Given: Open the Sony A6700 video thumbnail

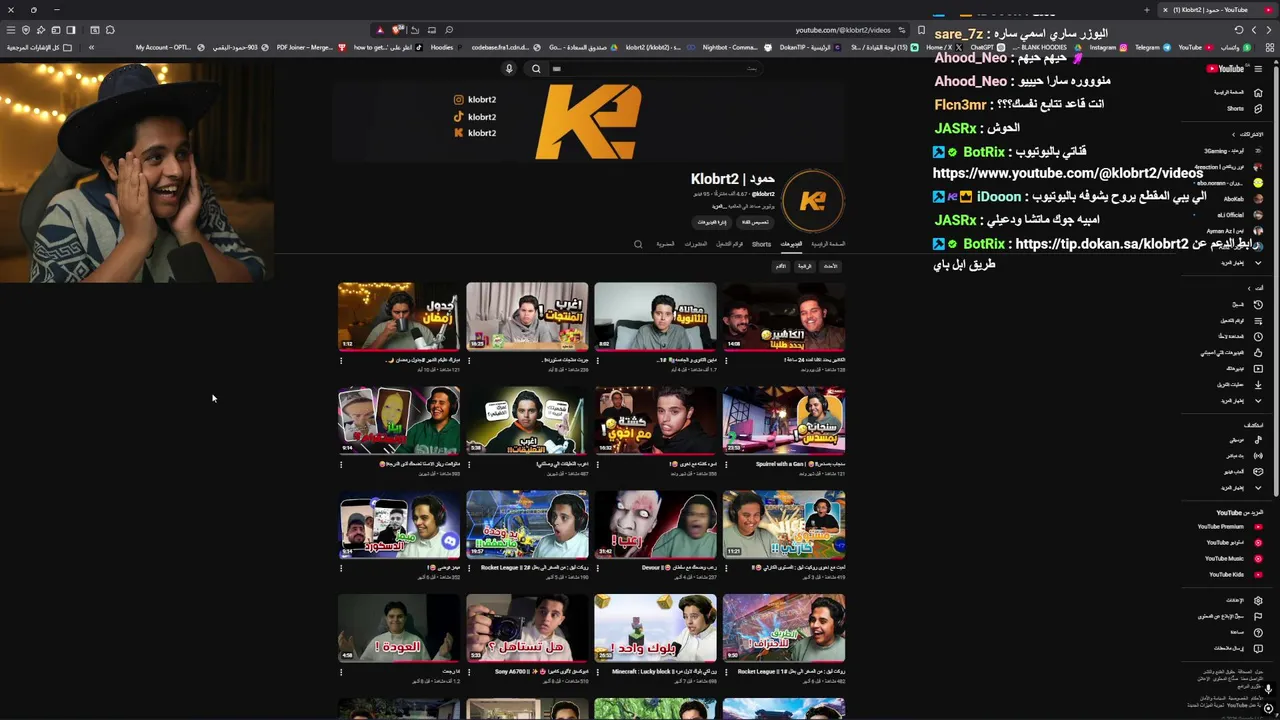Looking at the screenshot, I should [x=527, y=628].
